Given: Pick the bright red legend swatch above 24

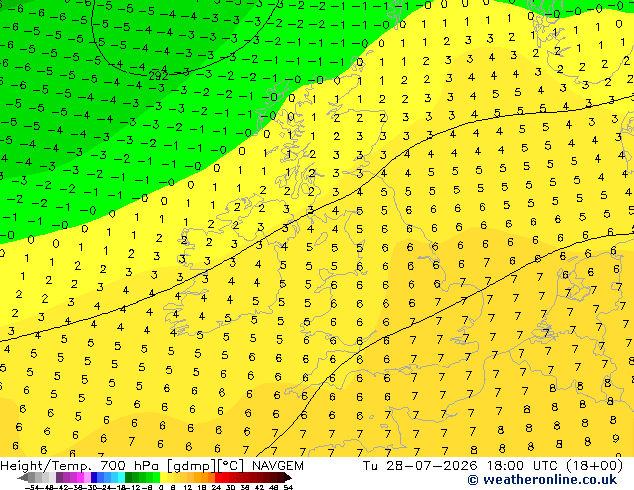Looking at the screenshot, I should [218, 478].
